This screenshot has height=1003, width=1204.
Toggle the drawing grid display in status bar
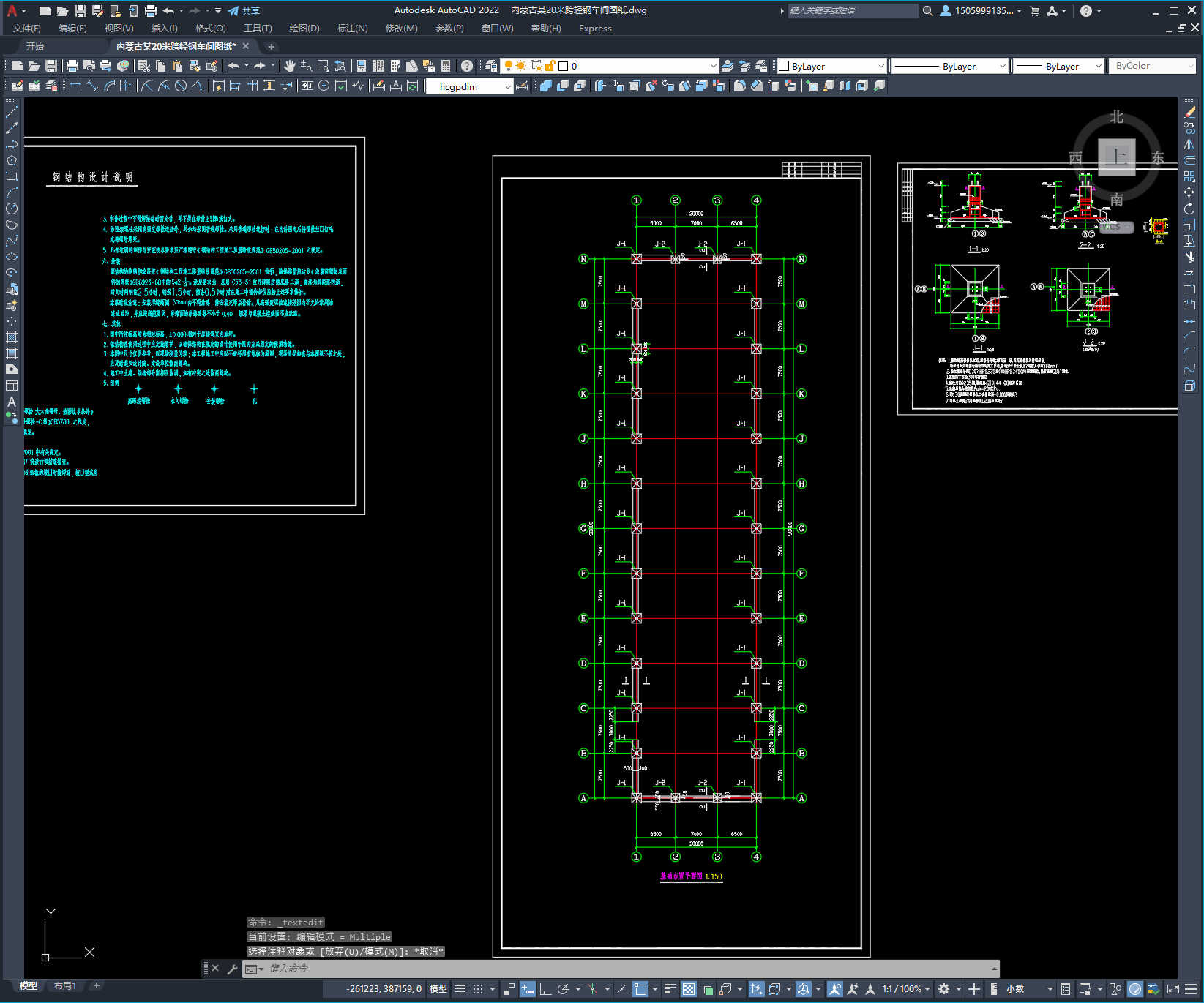[460, 989]
